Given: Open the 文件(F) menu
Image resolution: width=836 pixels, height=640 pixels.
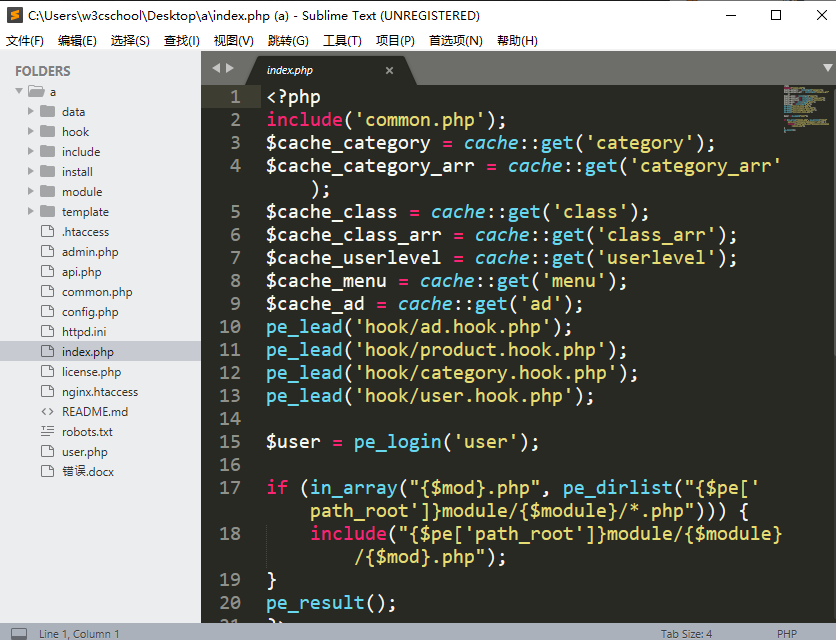Looking at the screenshot, I should (25, 41).
